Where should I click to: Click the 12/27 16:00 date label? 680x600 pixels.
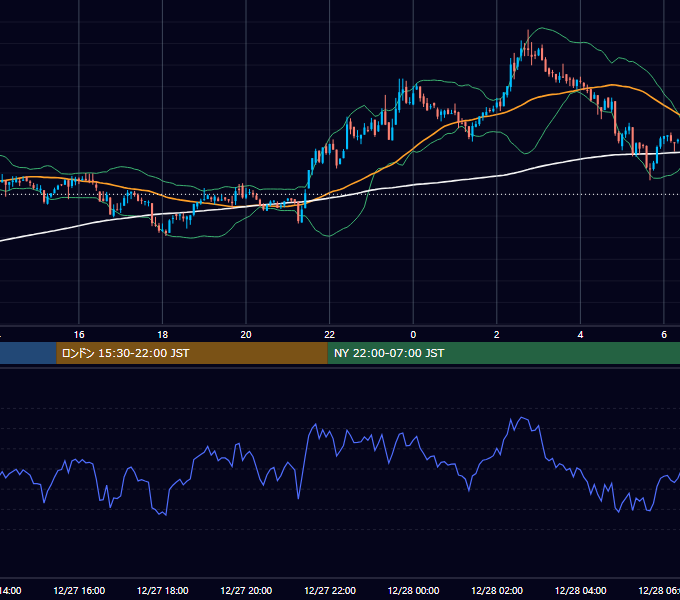click(79, 590)
